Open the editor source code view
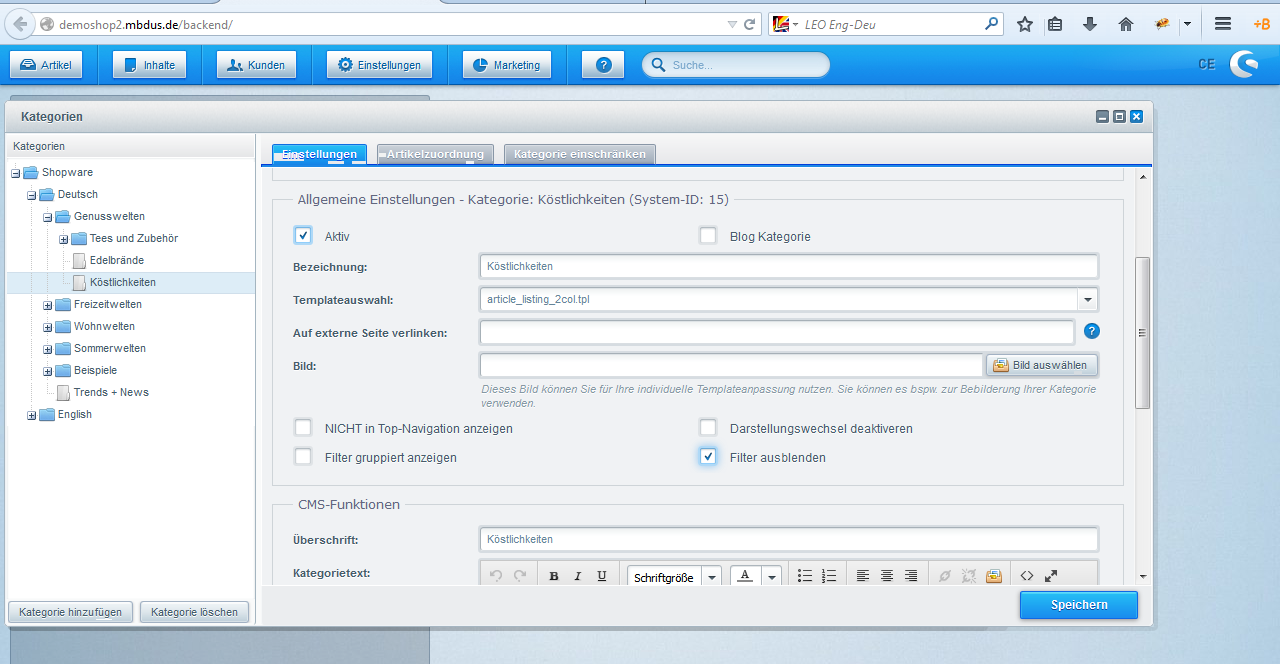This screenshot has width=1280, height=664. (x=1026, y=576)
